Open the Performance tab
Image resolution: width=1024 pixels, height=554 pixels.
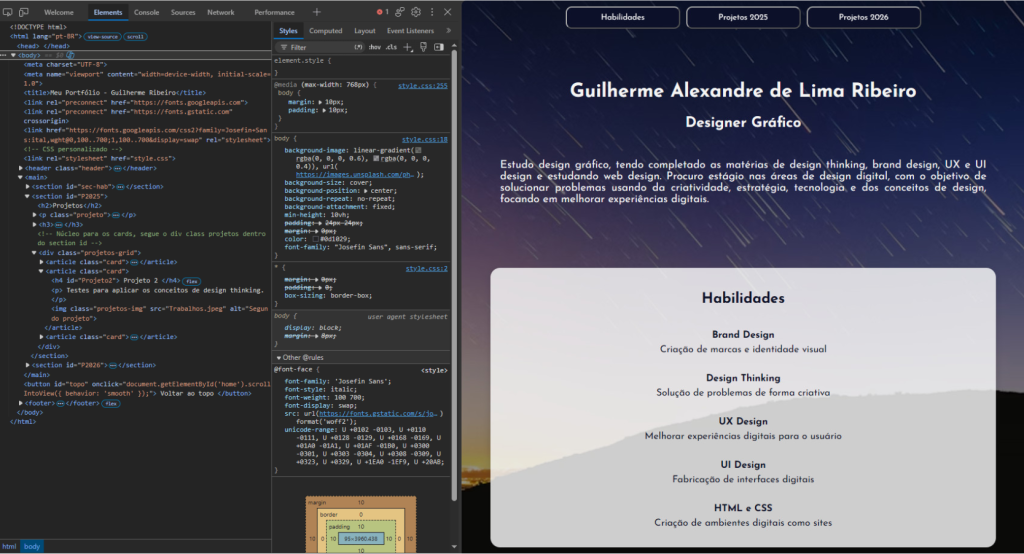[274, 12]
